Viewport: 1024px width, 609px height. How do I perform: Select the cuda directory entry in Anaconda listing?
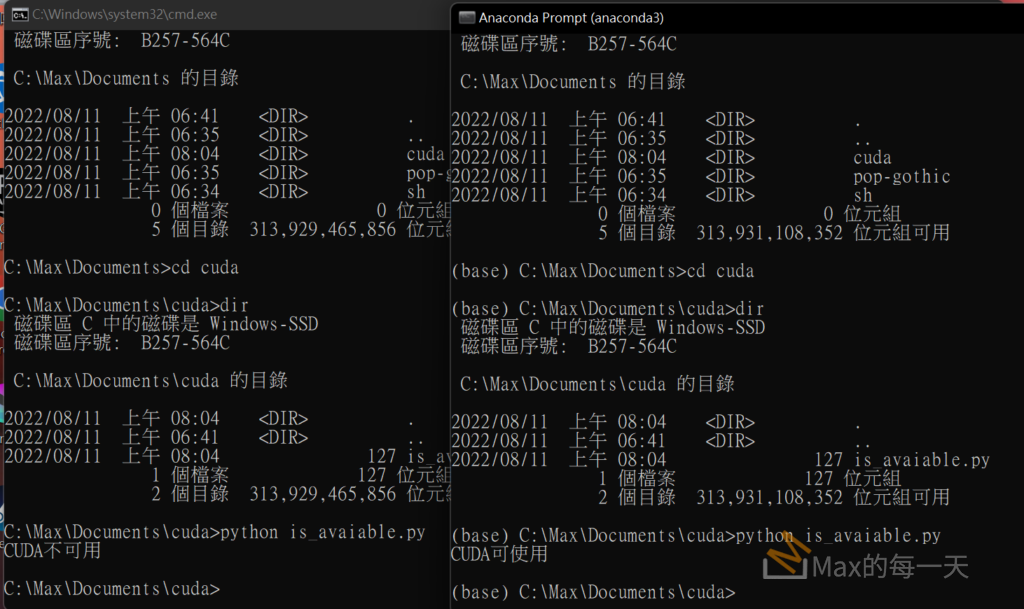(872, 158)
